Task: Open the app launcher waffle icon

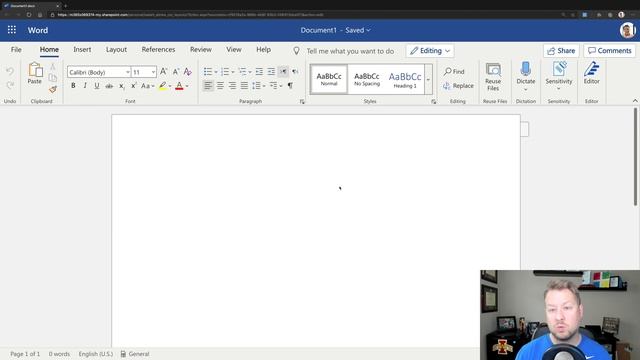Action: pos(12,30)
